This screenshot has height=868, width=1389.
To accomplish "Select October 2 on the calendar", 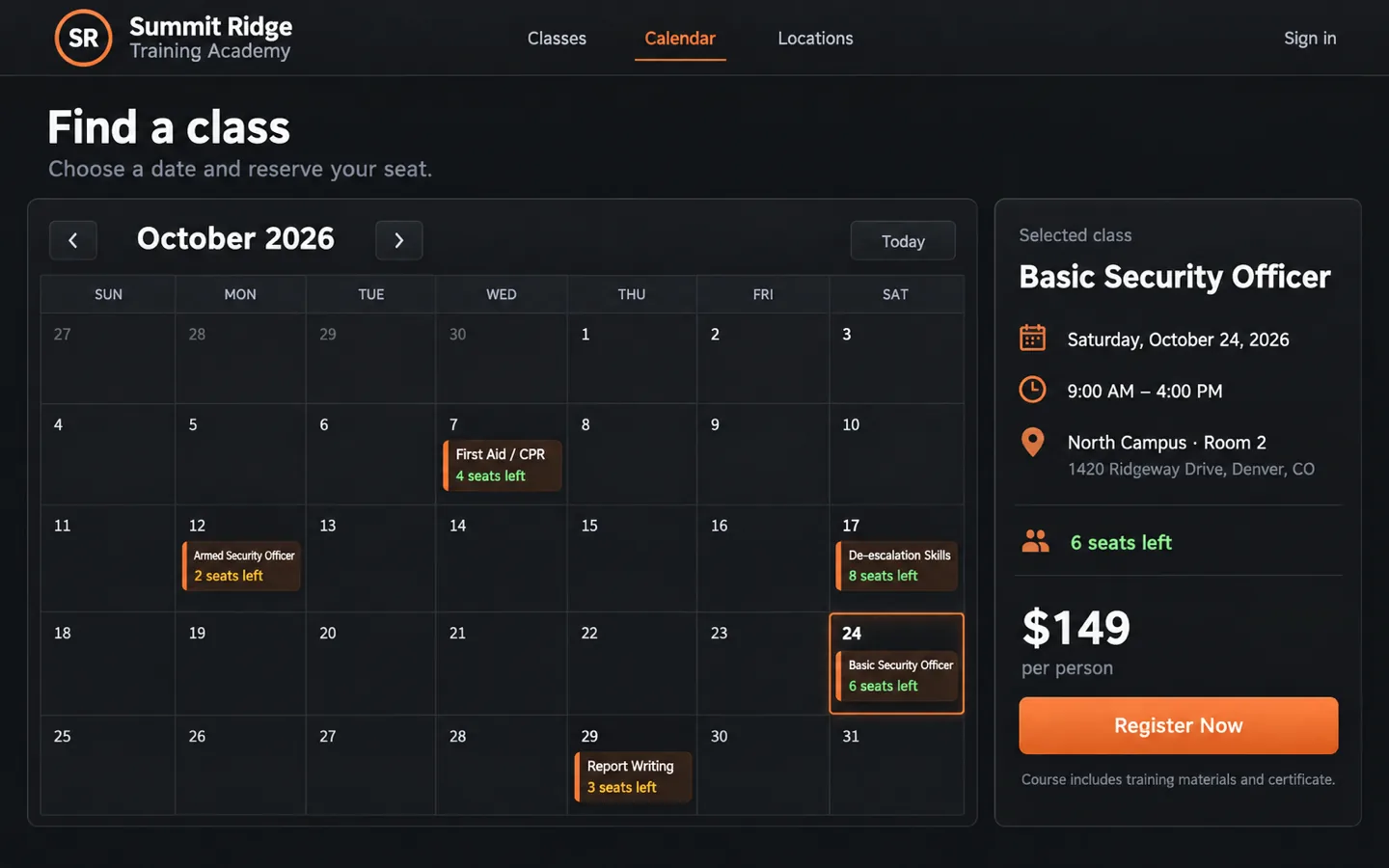I will click(x=763, y=358).
